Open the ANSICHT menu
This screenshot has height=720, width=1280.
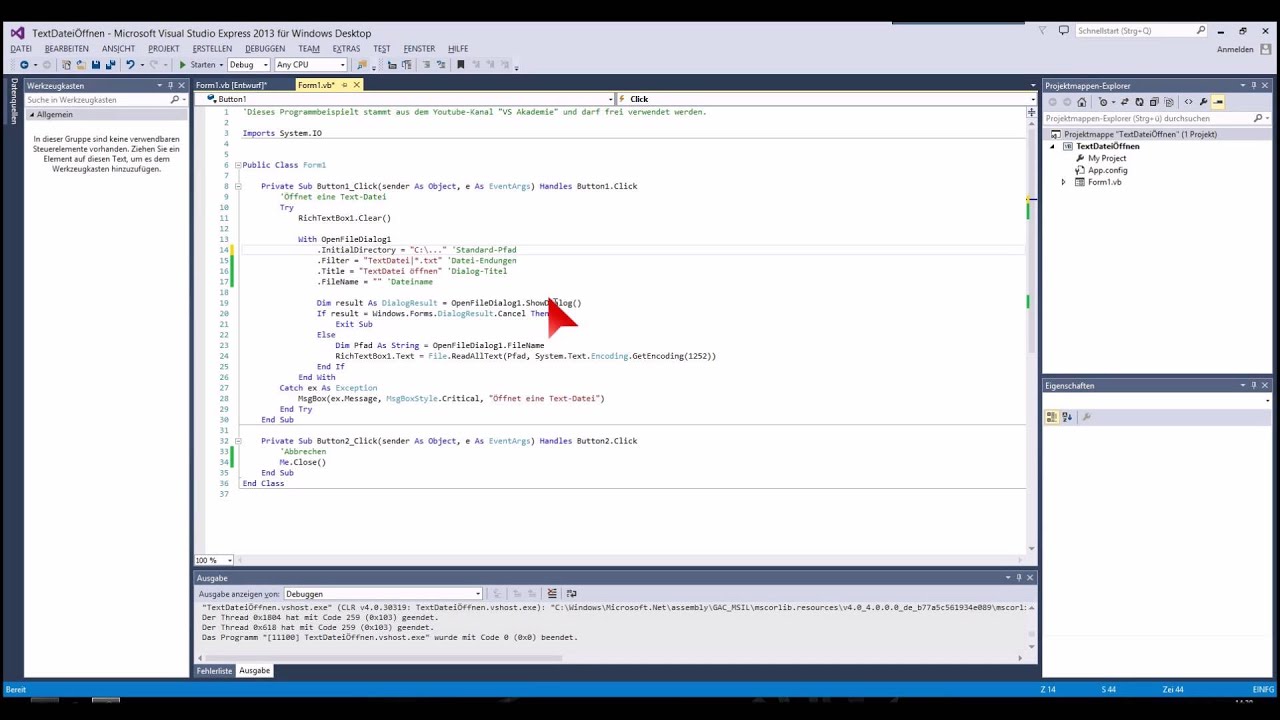coord(118,48)
